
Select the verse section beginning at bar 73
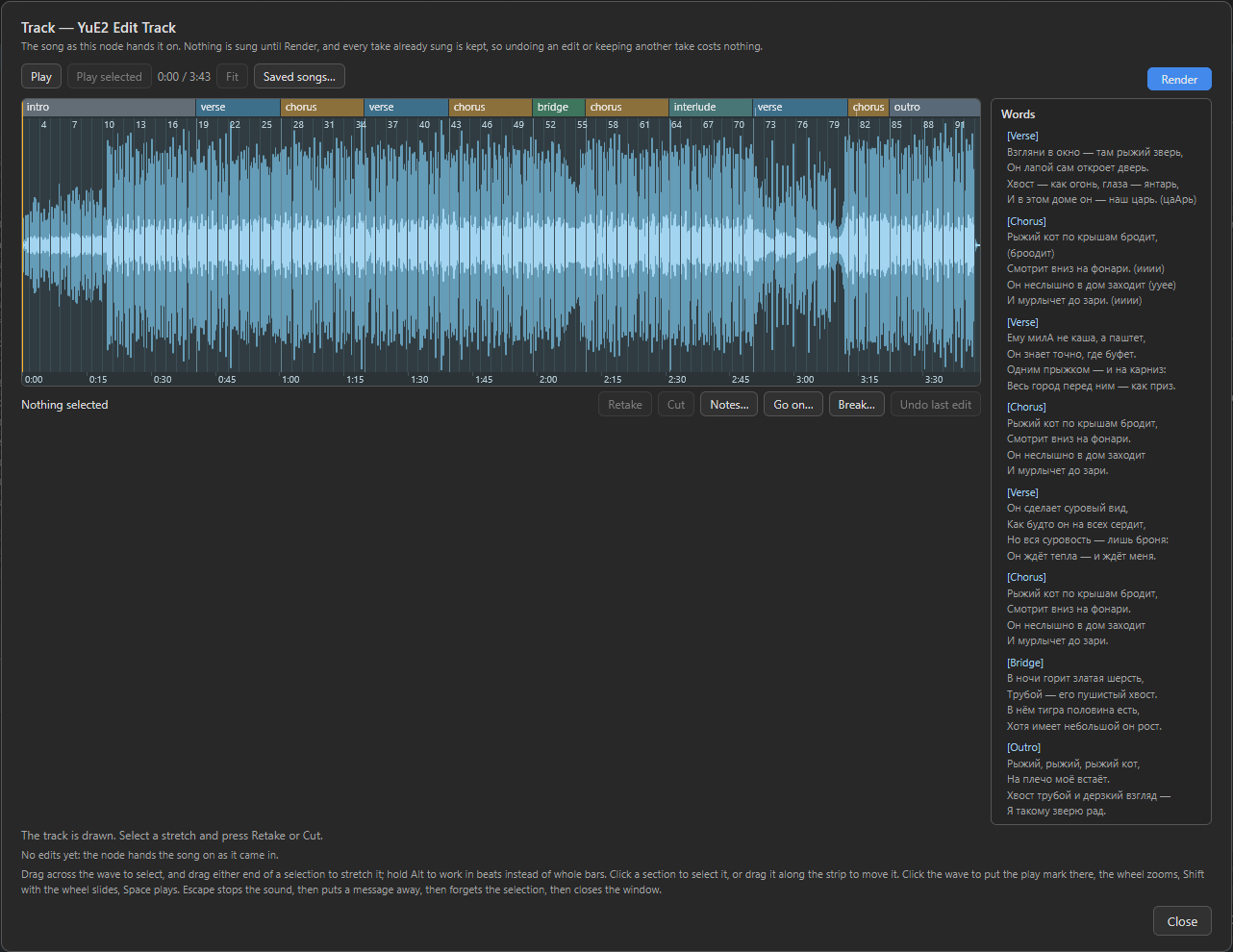pos(800,108)
